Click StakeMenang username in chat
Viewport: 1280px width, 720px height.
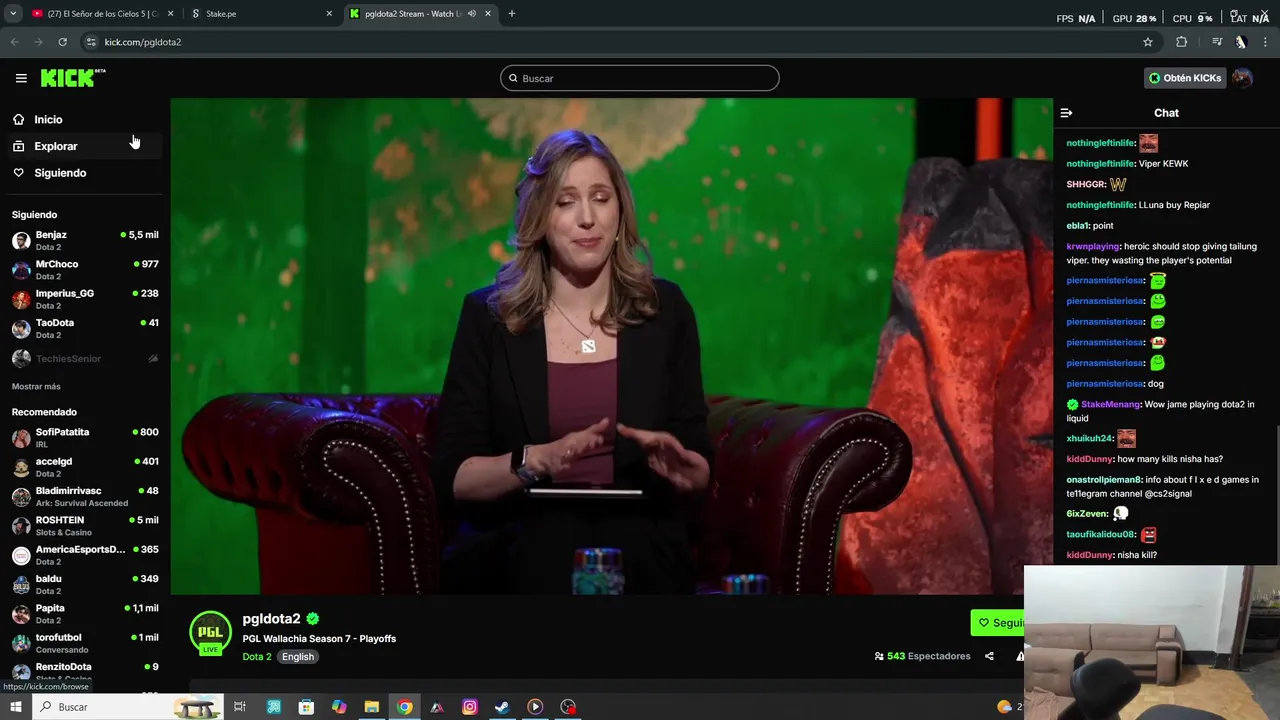pyautogui.click(x=1110, y=404)
